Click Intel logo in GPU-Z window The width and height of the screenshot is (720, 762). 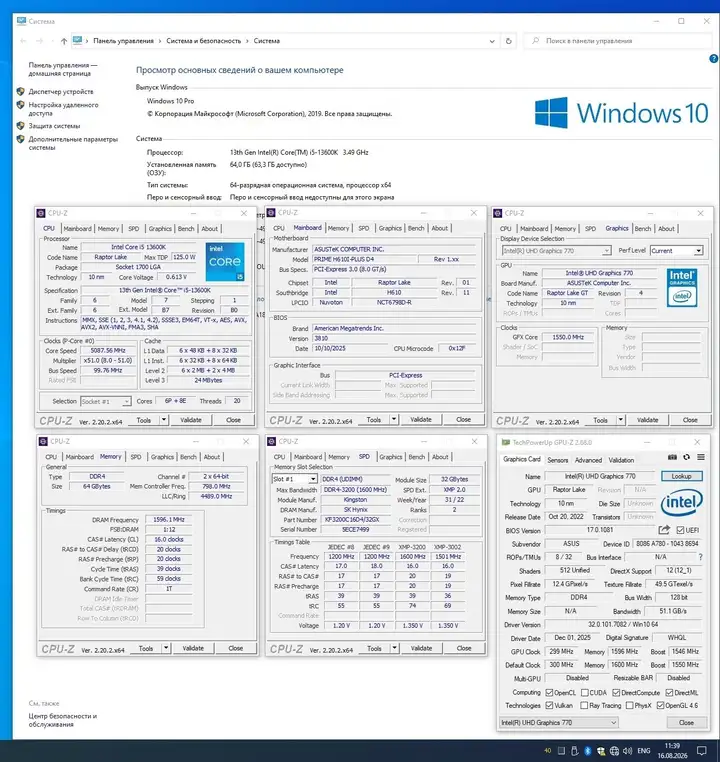tap(682, 502)
